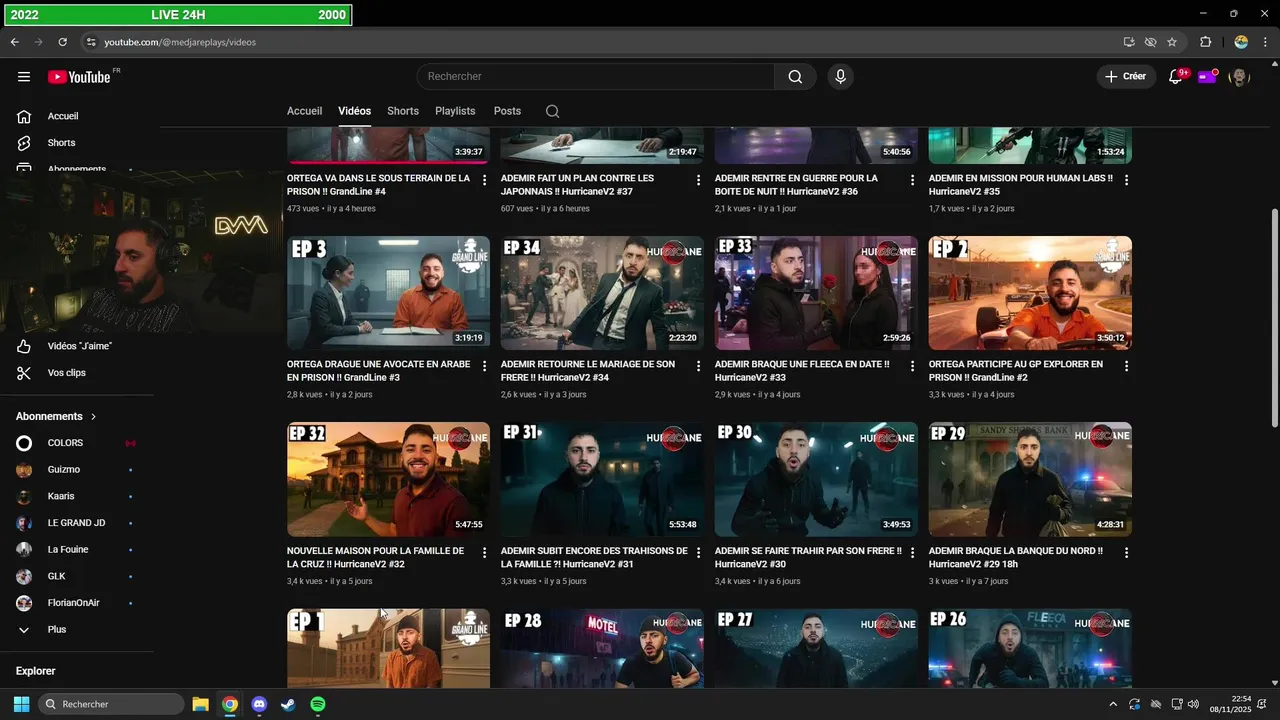Open video title ADEMIR SE FAIRE TRAHIR PAR SON FRERE
1280x720 pixels.
click(808, 557)
